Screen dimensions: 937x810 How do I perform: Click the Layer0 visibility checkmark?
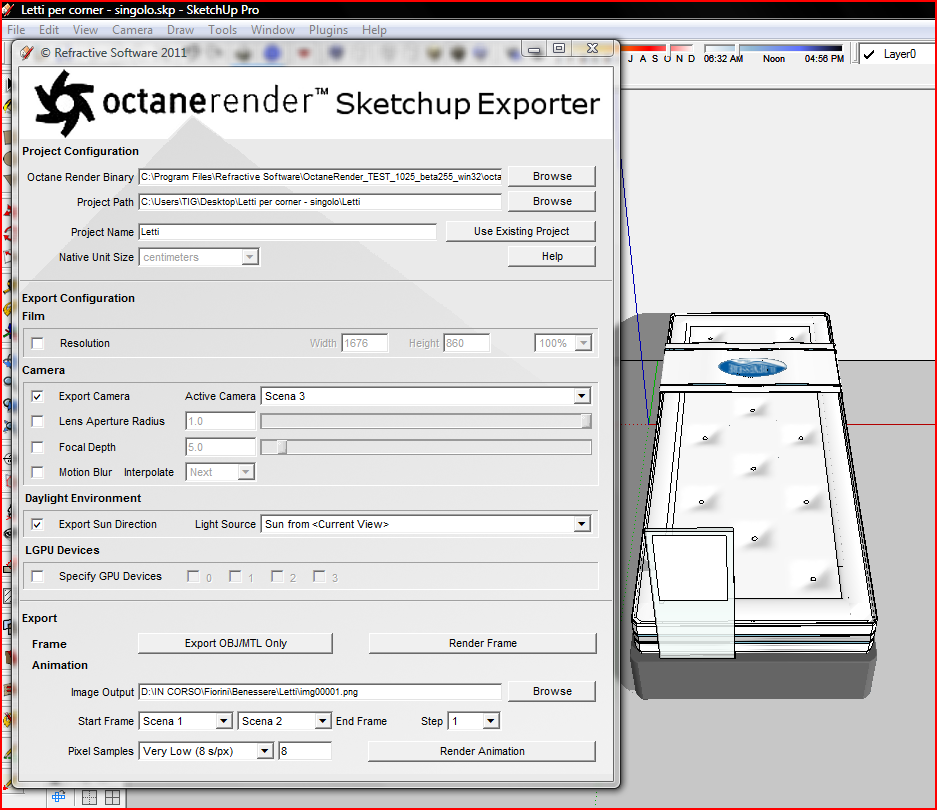(869, 54)
